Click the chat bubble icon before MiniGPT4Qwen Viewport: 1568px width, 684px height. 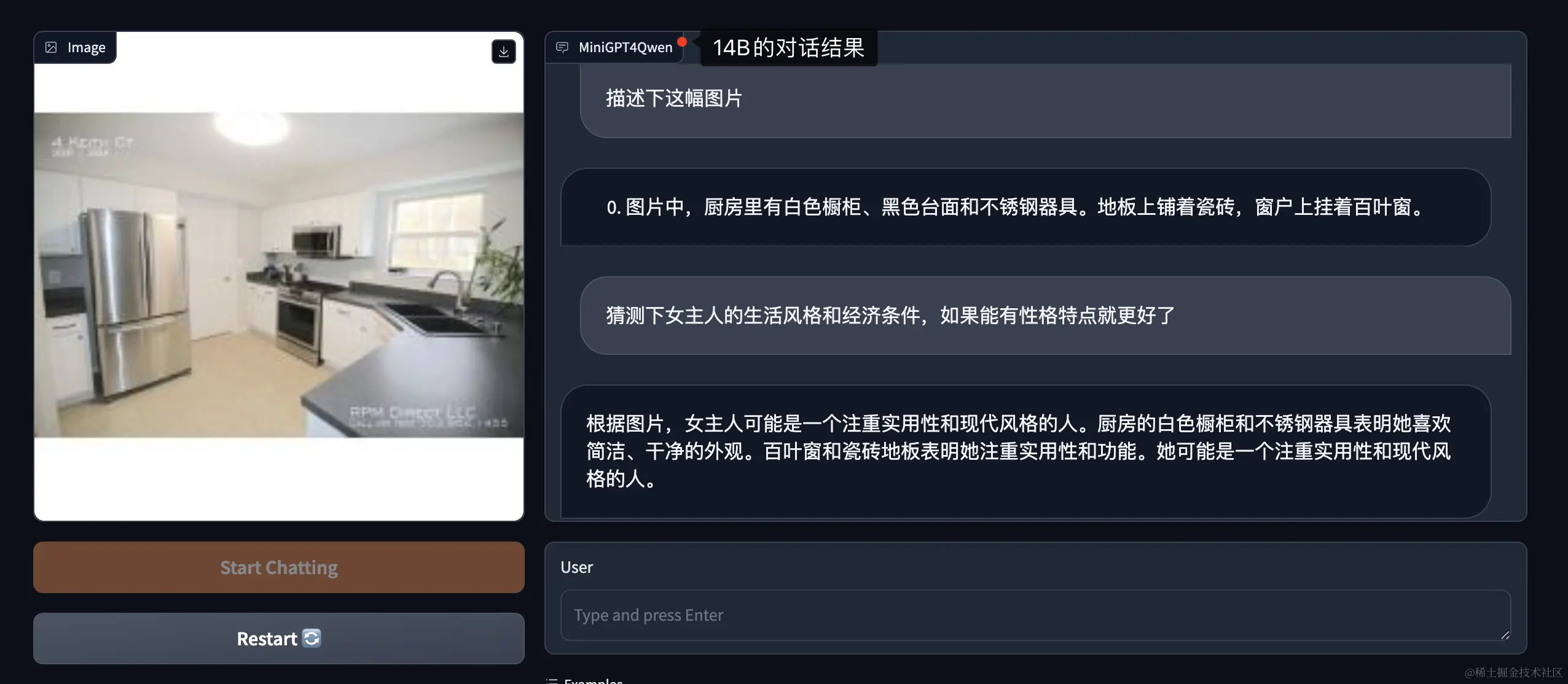[562, 47]
